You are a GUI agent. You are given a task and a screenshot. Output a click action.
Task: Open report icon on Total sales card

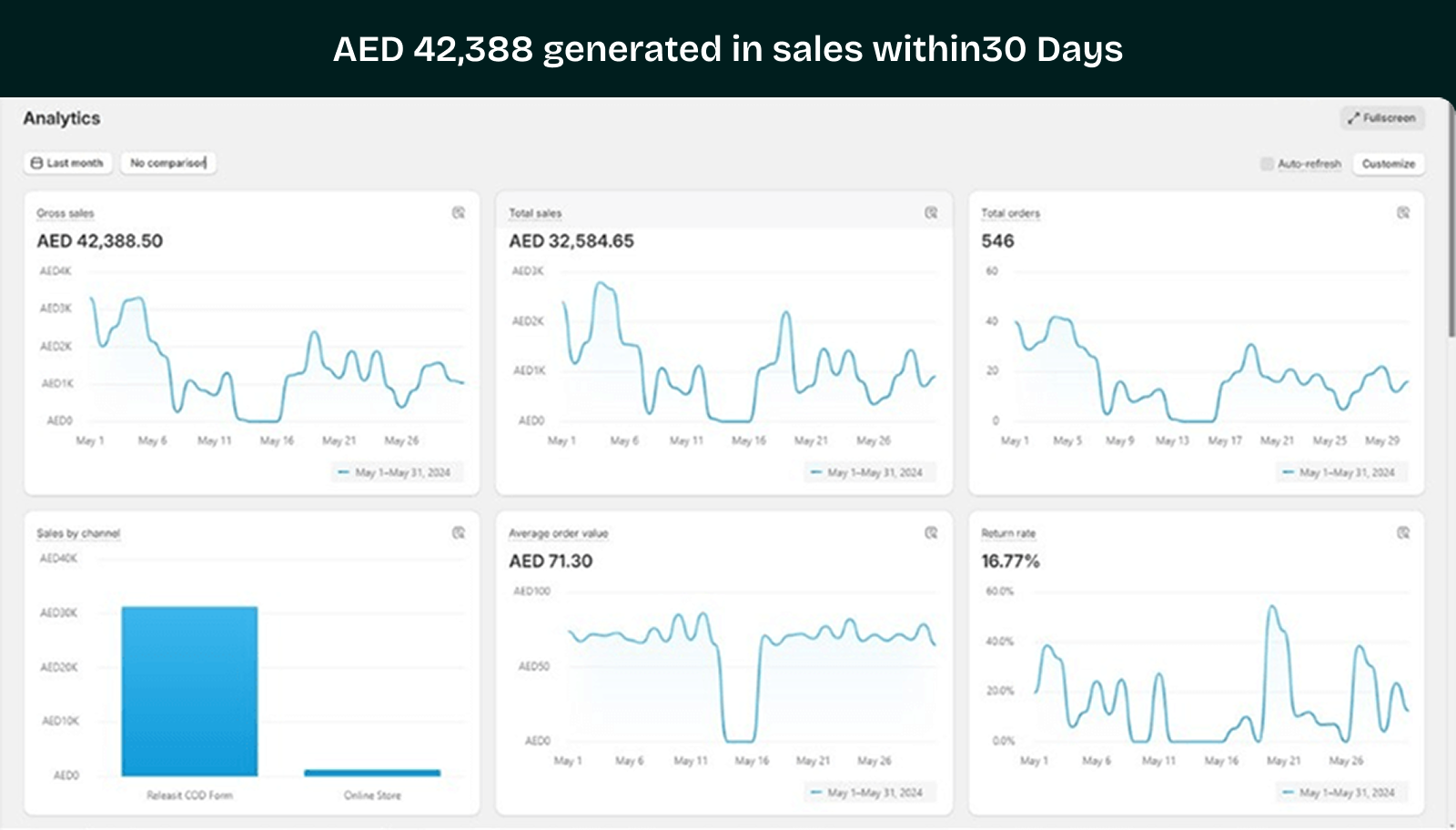(931, 213)
